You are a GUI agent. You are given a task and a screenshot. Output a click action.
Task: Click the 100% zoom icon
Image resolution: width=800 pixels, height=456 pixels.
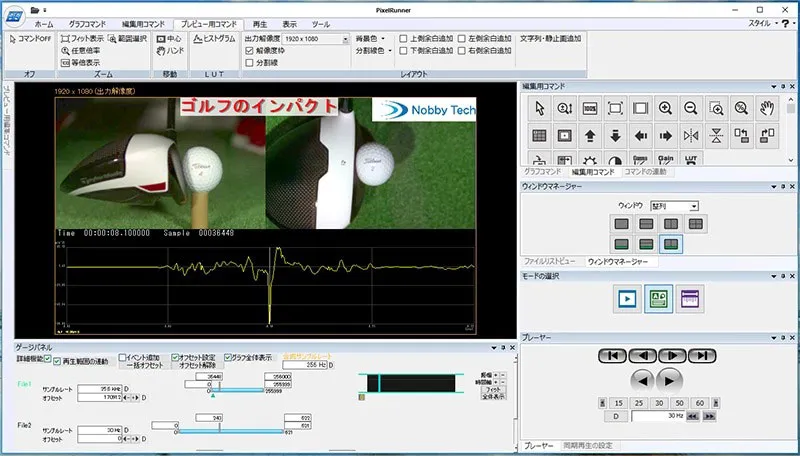pos(590,108)
